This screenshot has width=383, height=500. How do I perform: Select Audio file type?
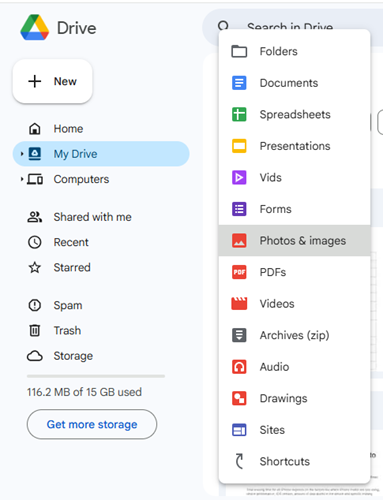click(x=294, y=367)
